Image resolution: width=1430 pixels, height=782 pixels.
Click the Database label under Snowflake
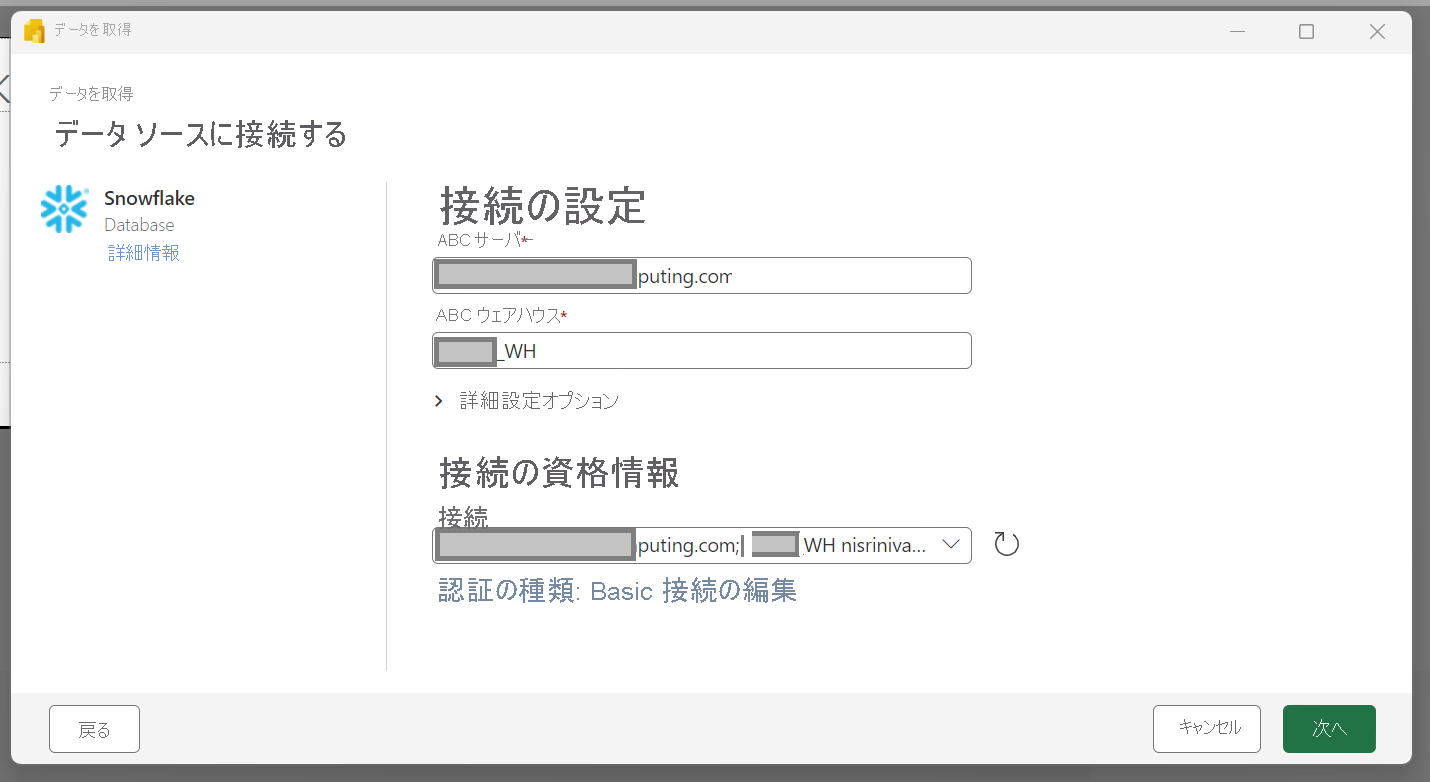[139, 226]
